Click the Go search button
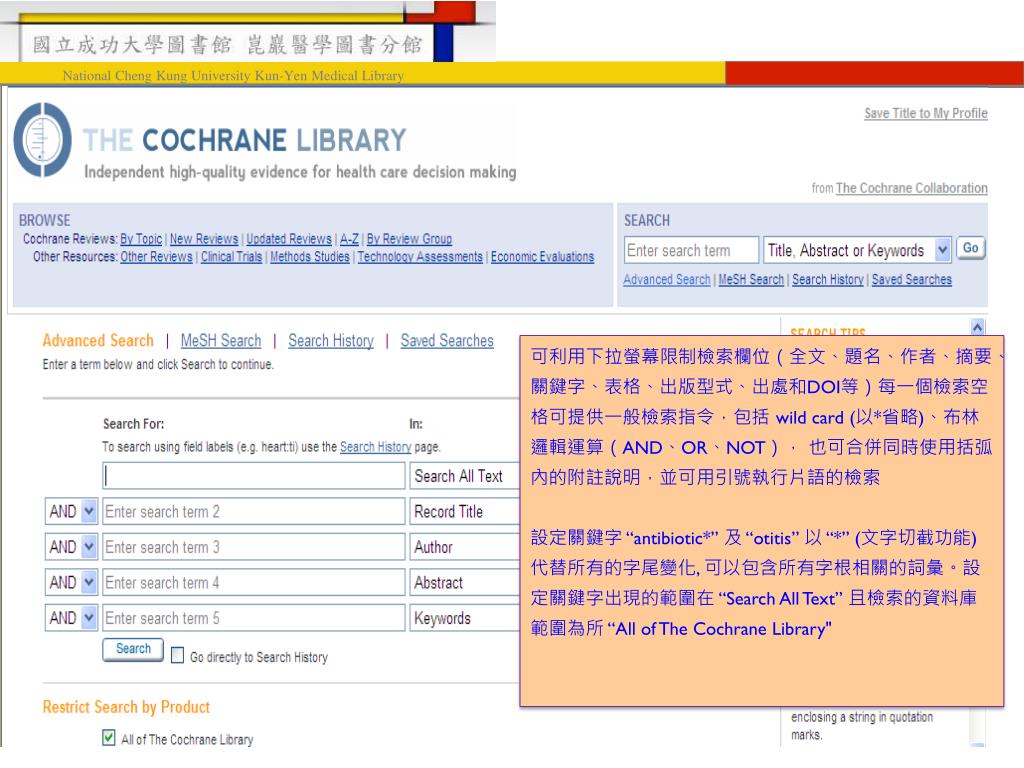Viewport: 1024px width, 768px height. 970,248
